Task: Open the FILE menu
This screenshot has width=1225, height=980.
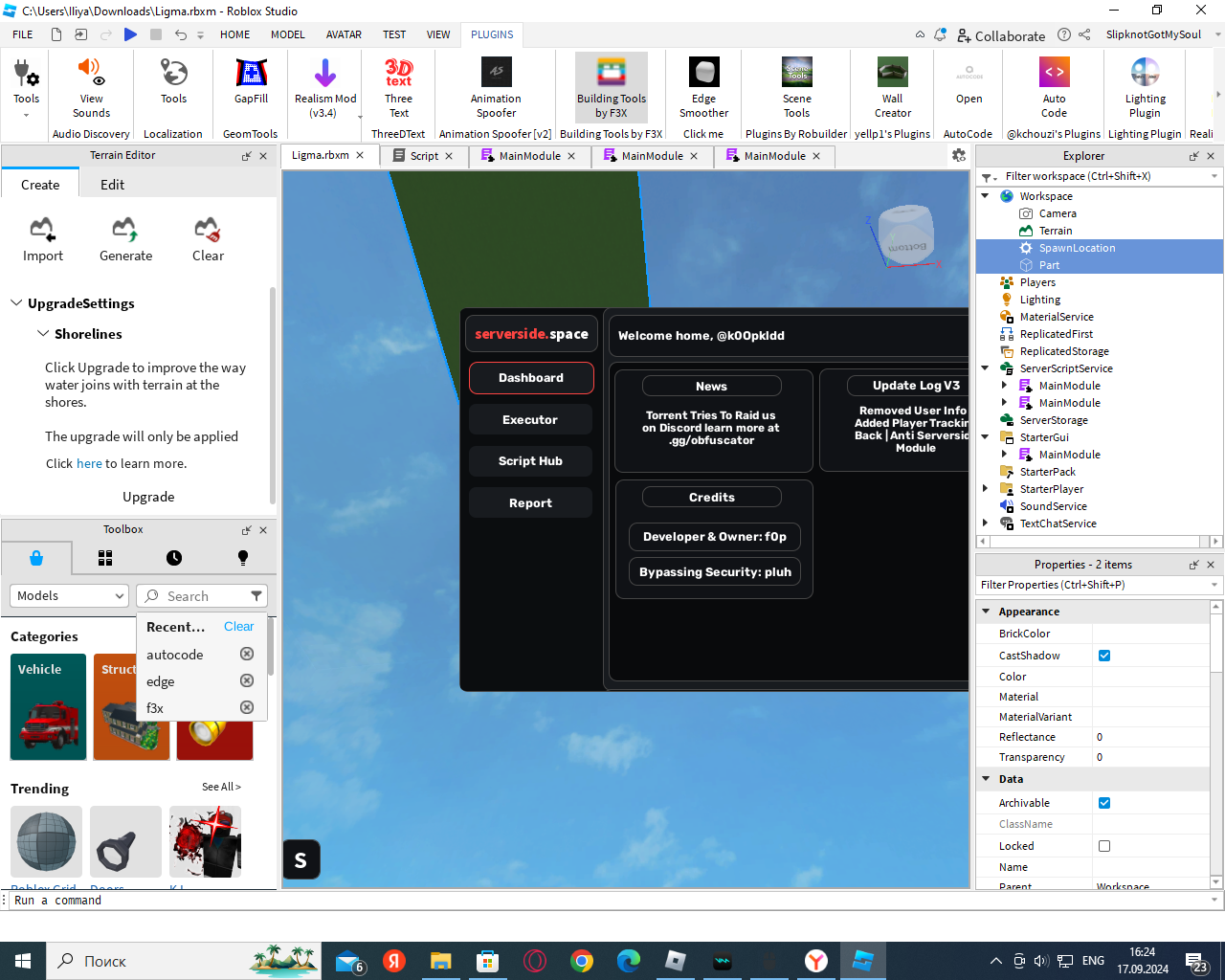Action: (23, 34)
